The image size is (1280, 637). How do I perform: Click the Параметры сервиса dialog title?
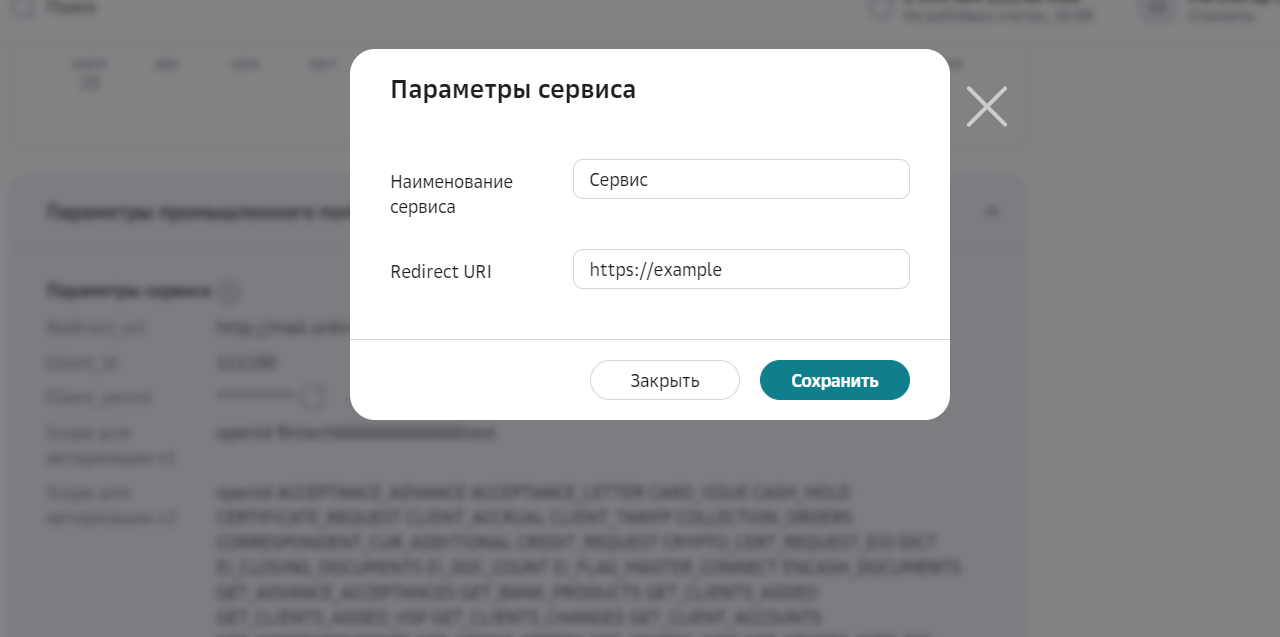513,89
